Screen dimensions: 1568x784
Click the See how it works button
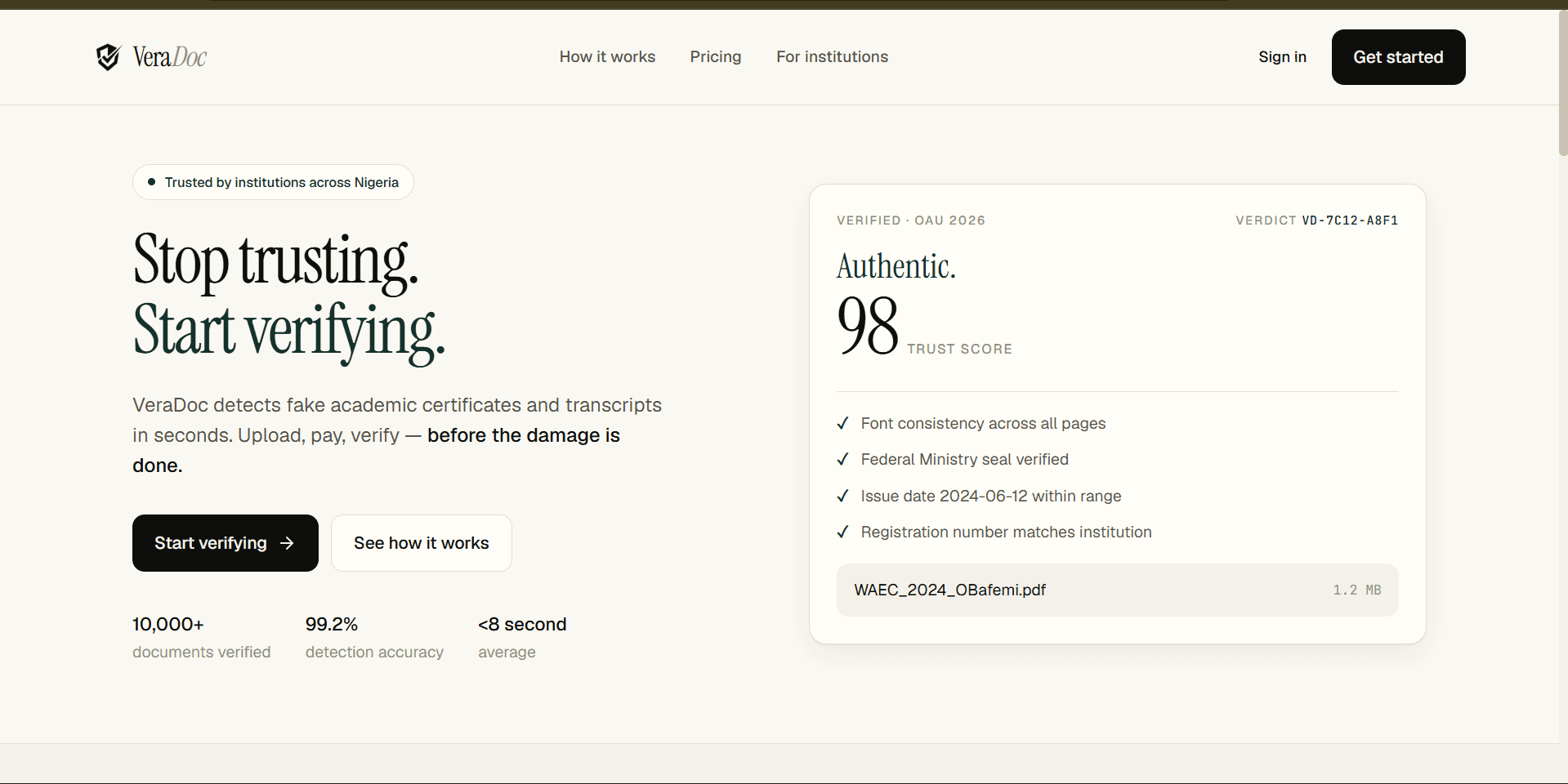(422, 543)
